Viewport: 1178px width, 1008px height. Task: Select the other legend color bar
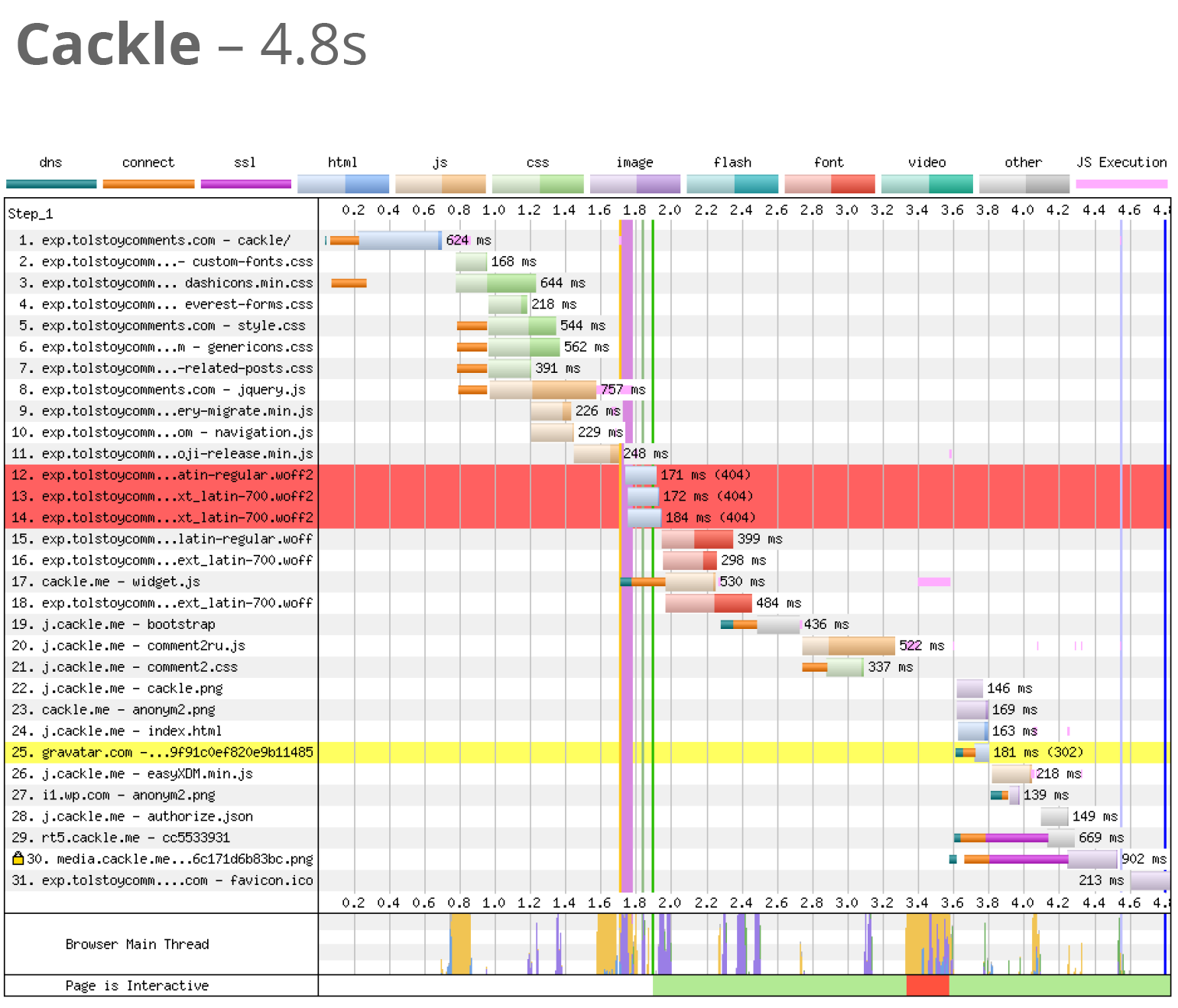pyautogui.click(x=1024, y=183)
